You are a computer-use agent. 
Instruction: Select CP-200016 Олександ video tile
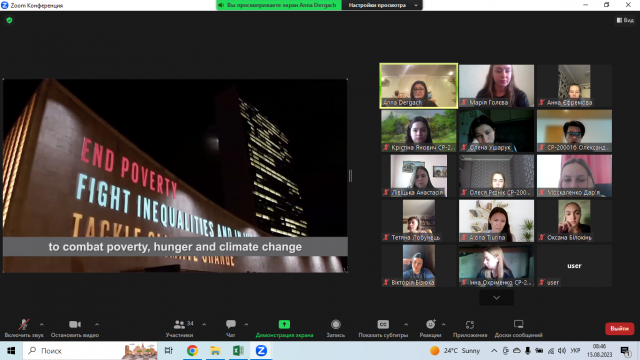coord(574,131)
